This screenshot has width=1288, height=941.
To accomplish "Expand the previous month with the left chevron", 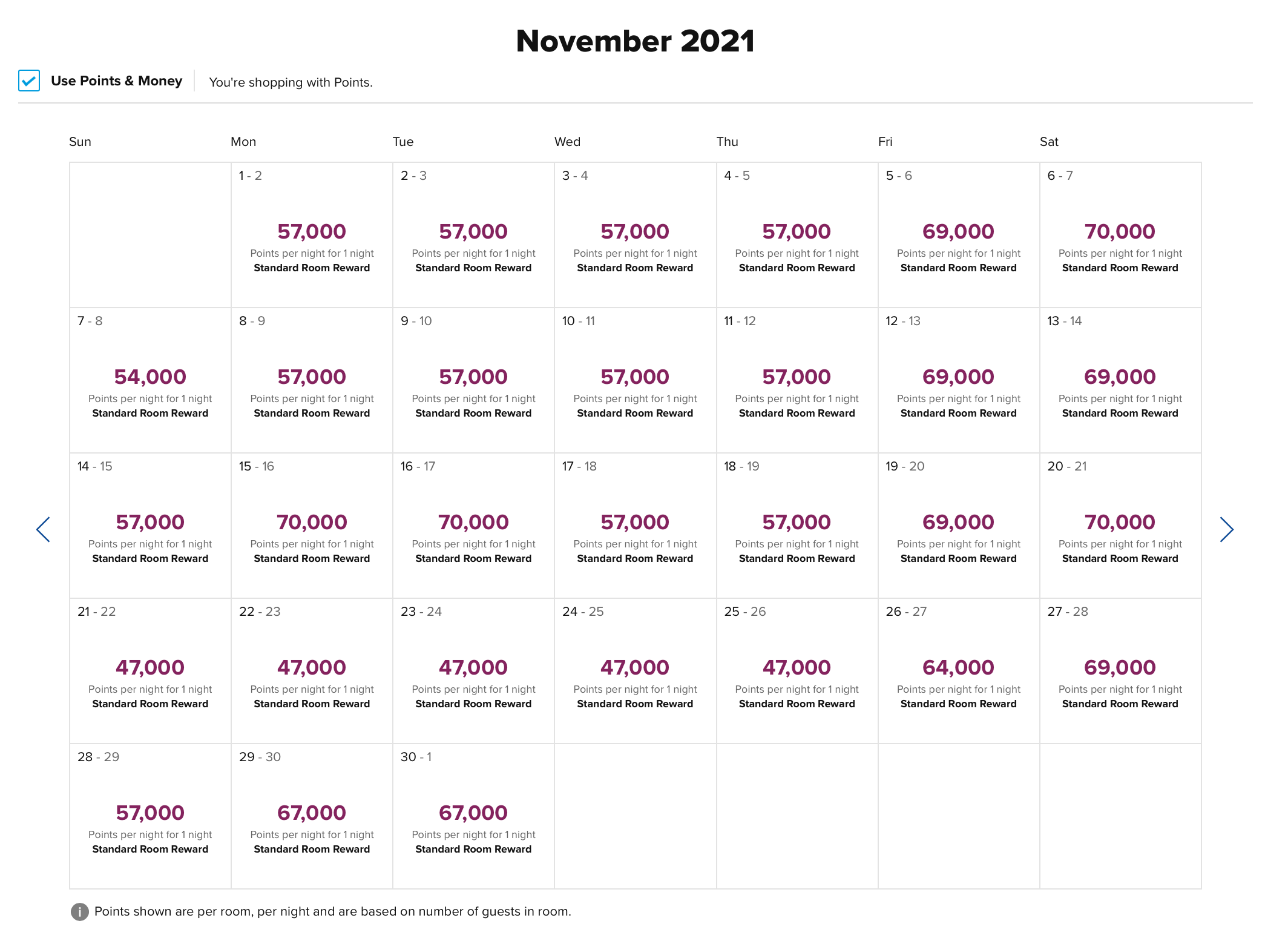I will [44, 529].
